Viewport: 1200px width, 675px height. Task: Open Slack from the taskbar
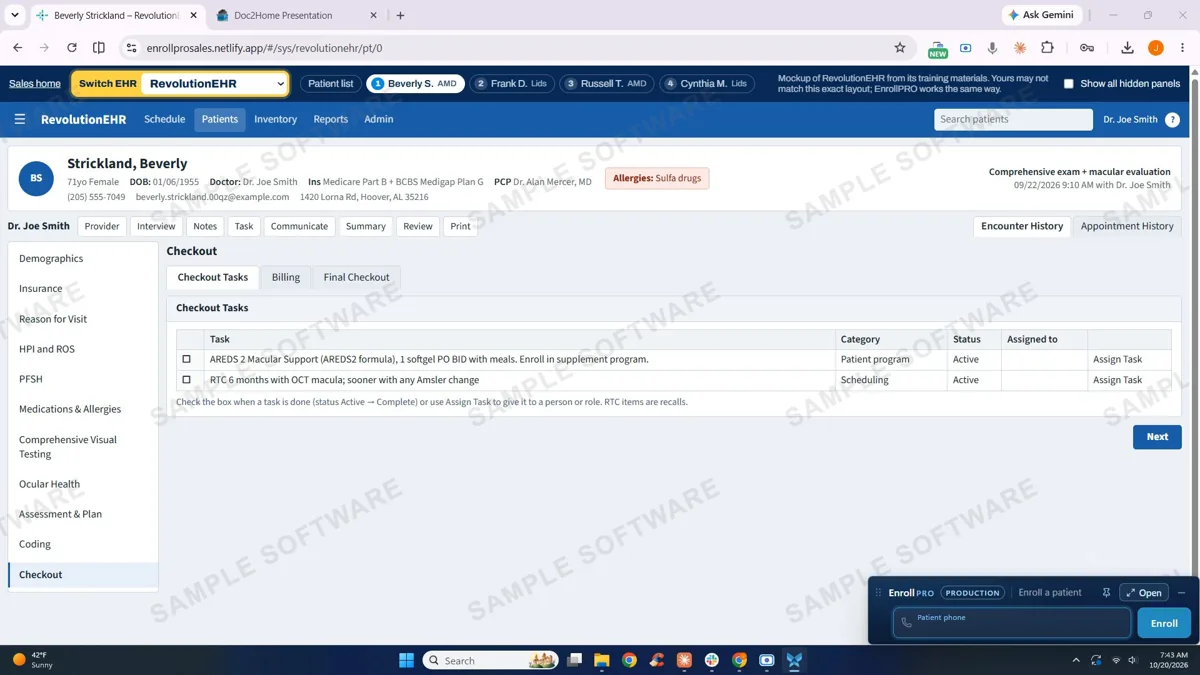pyautogui.click(x=711, y=660)
